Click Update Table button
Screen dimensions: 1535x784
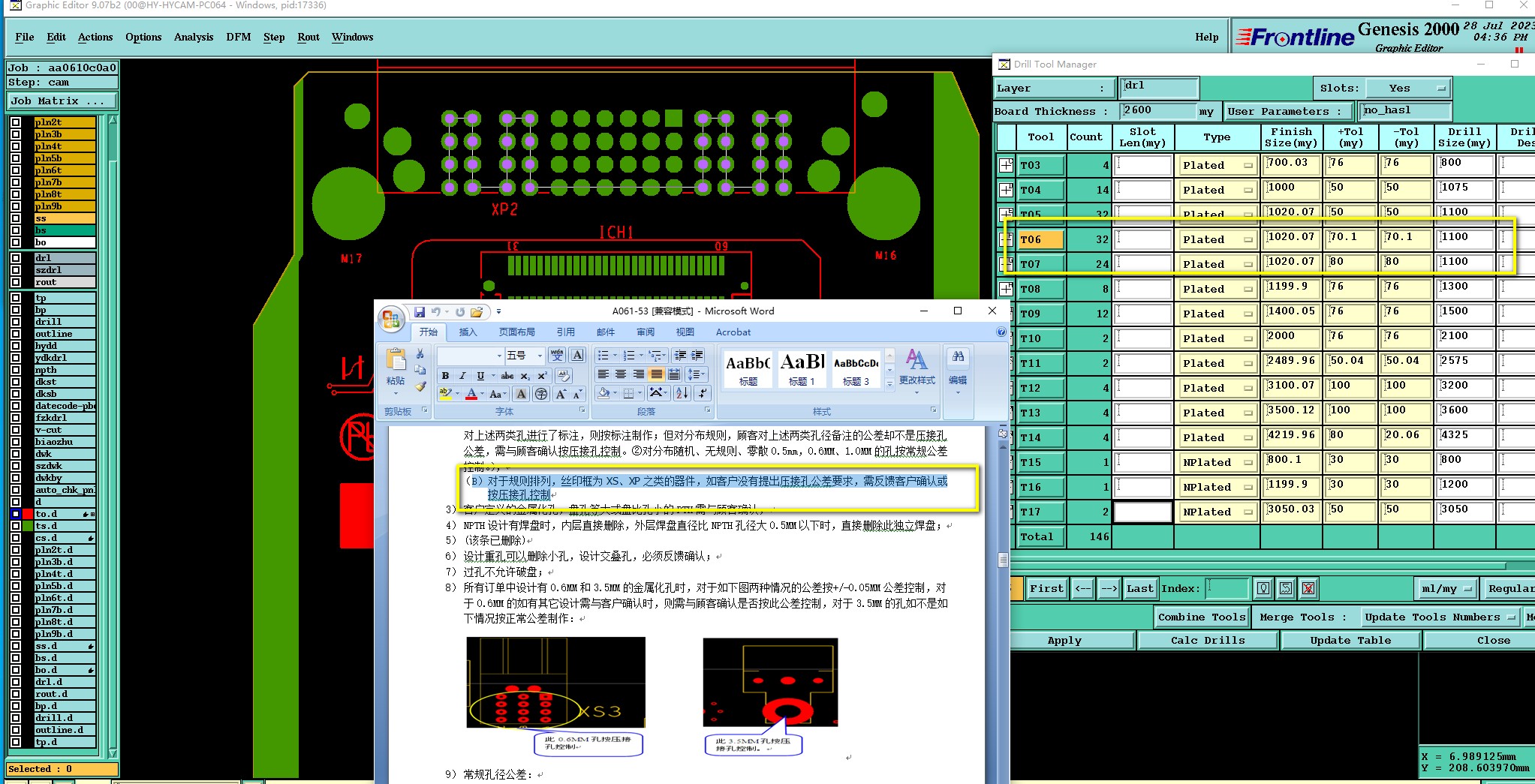[x=1350, y=640]
